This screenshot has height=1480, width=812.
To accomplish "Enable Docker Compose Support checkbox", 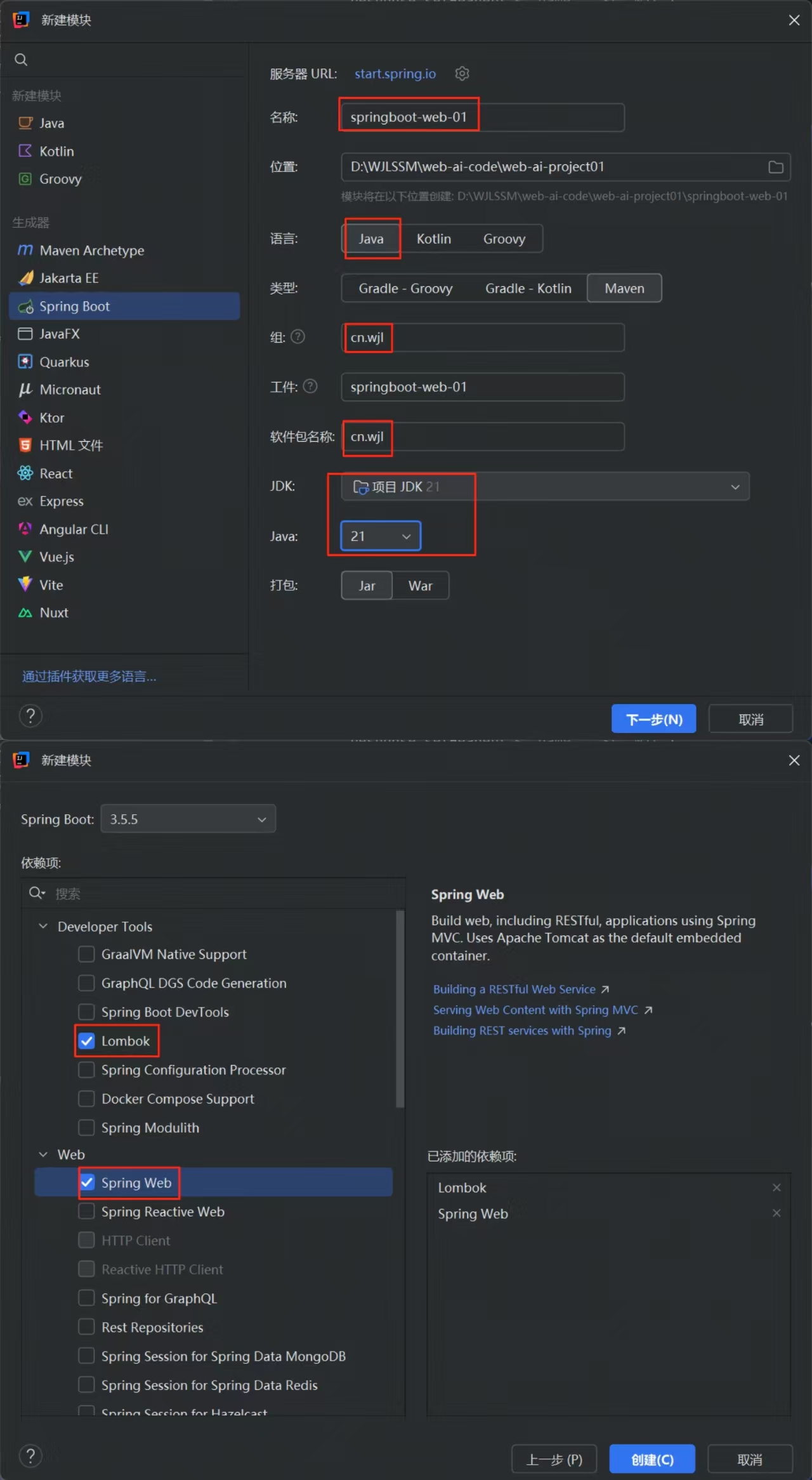I will point(86,1099).
